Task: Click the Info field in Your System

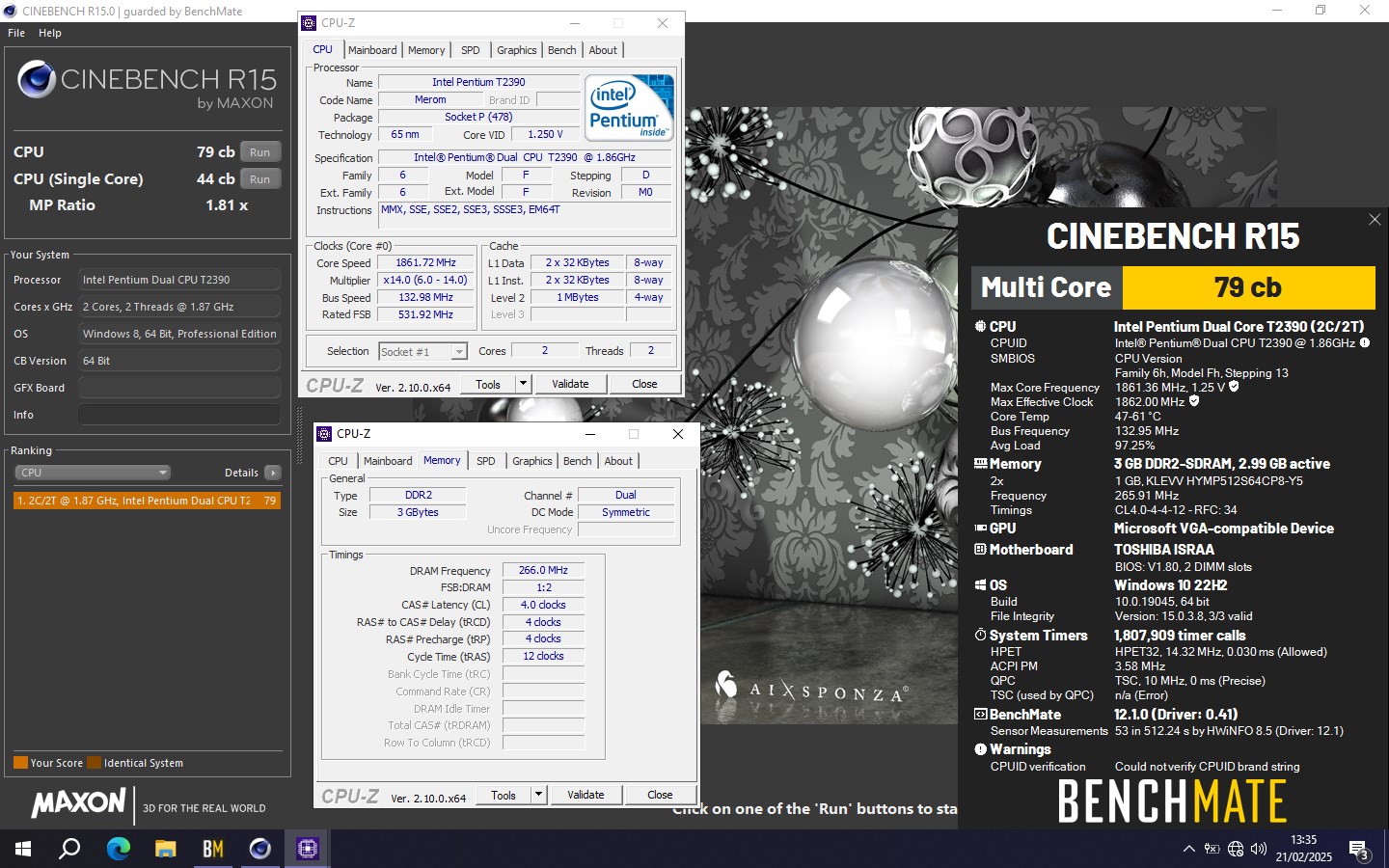Action: 179,415
